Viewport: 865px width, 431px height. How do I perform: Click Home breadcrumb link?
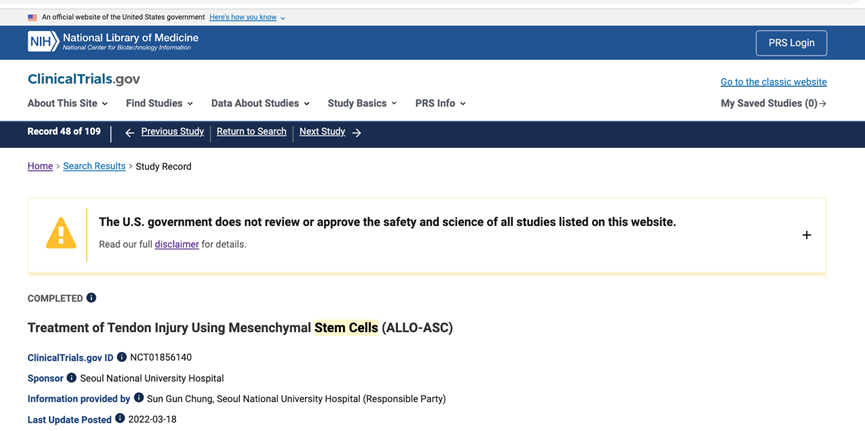(x=40, y=166)
